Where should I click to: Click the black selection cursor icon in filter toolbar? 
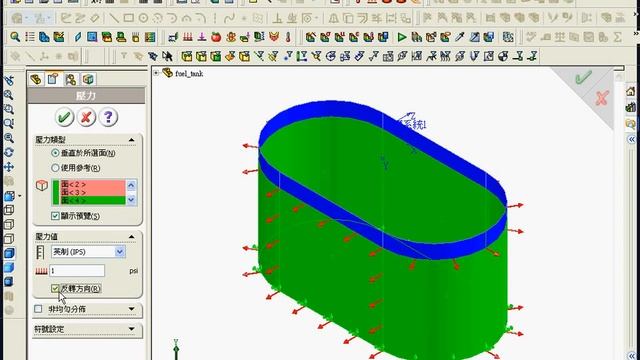click(x=167, y=56)
